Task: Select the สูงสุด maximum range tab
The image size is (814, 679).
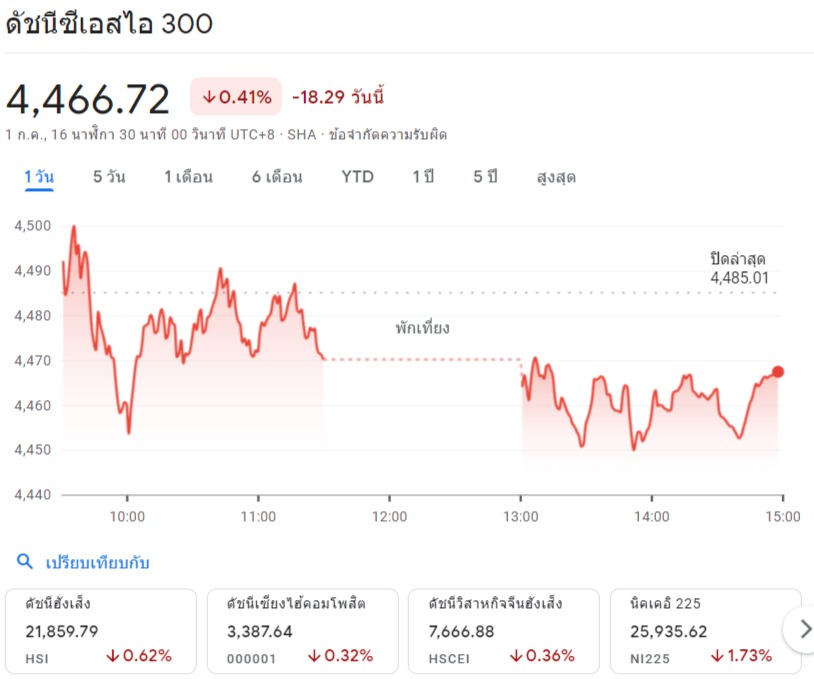Action: [556, 177]
